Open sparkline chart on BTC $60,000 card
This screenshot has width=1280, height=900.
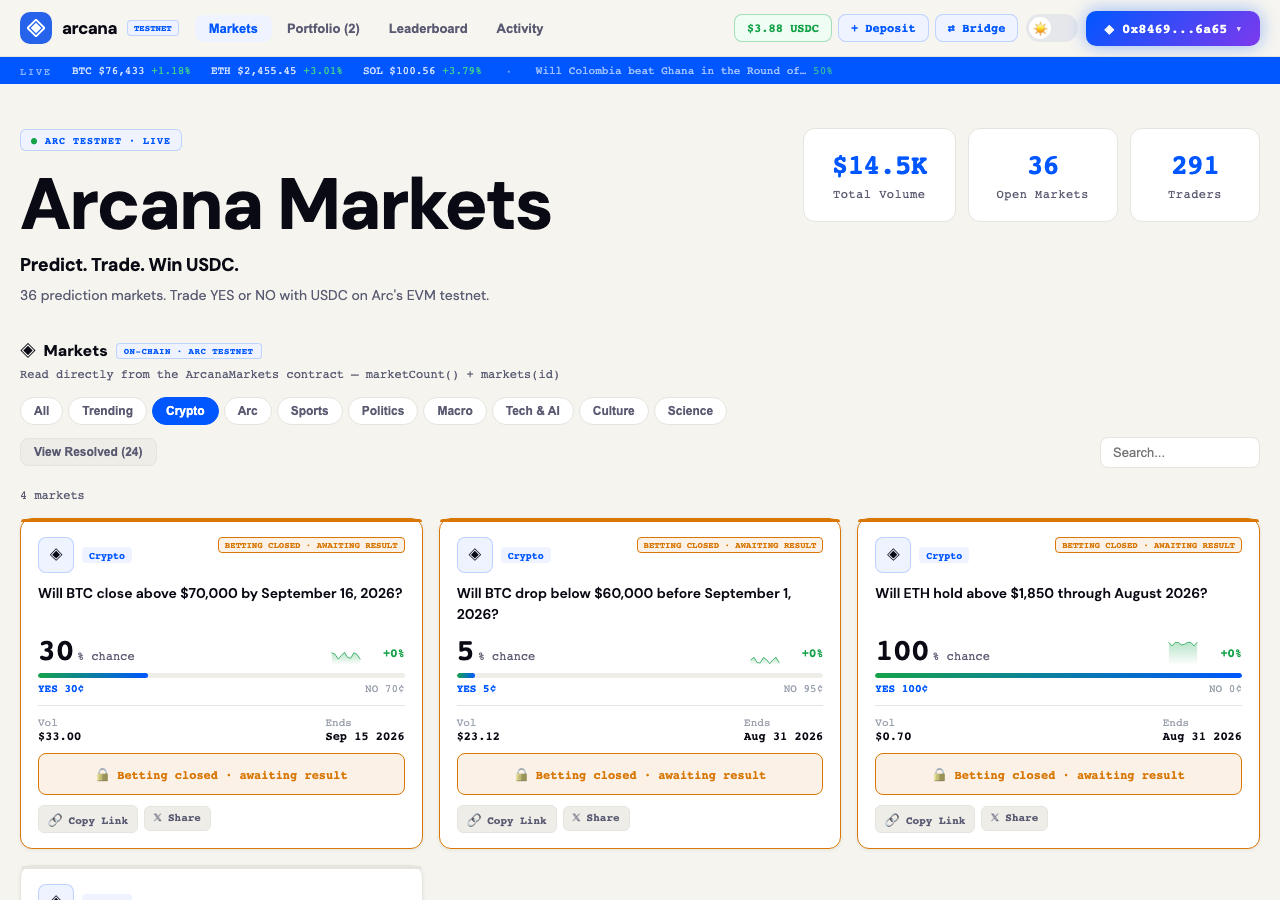[x=765, y=658]
